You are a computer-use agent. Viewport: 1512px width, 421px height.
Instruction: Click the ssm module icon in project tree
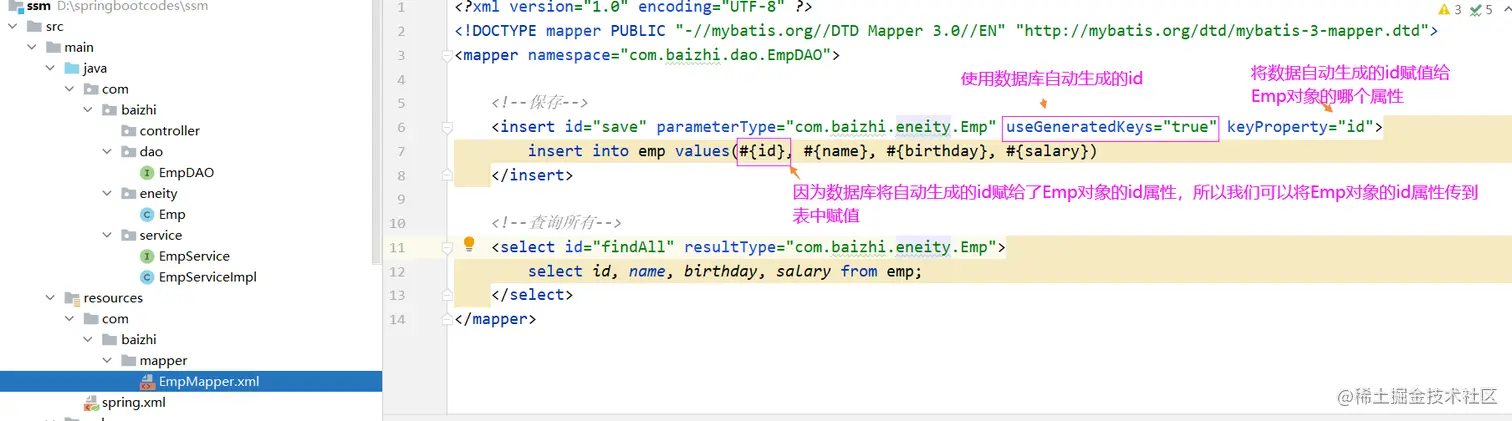coord(15,5)
